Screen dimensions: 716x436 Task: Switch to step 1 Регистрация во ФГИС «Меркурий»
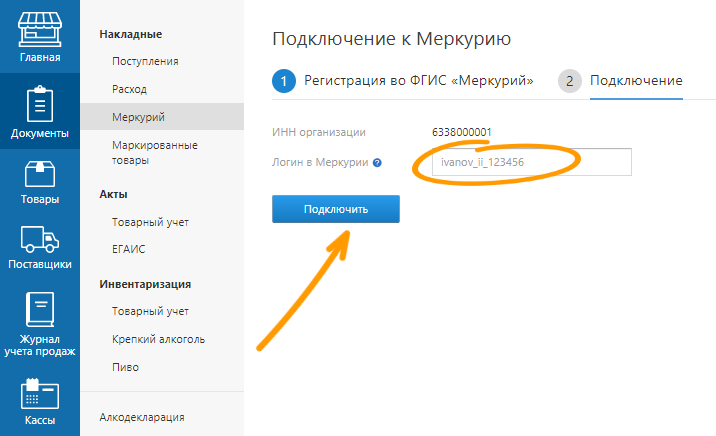point(403,81)
